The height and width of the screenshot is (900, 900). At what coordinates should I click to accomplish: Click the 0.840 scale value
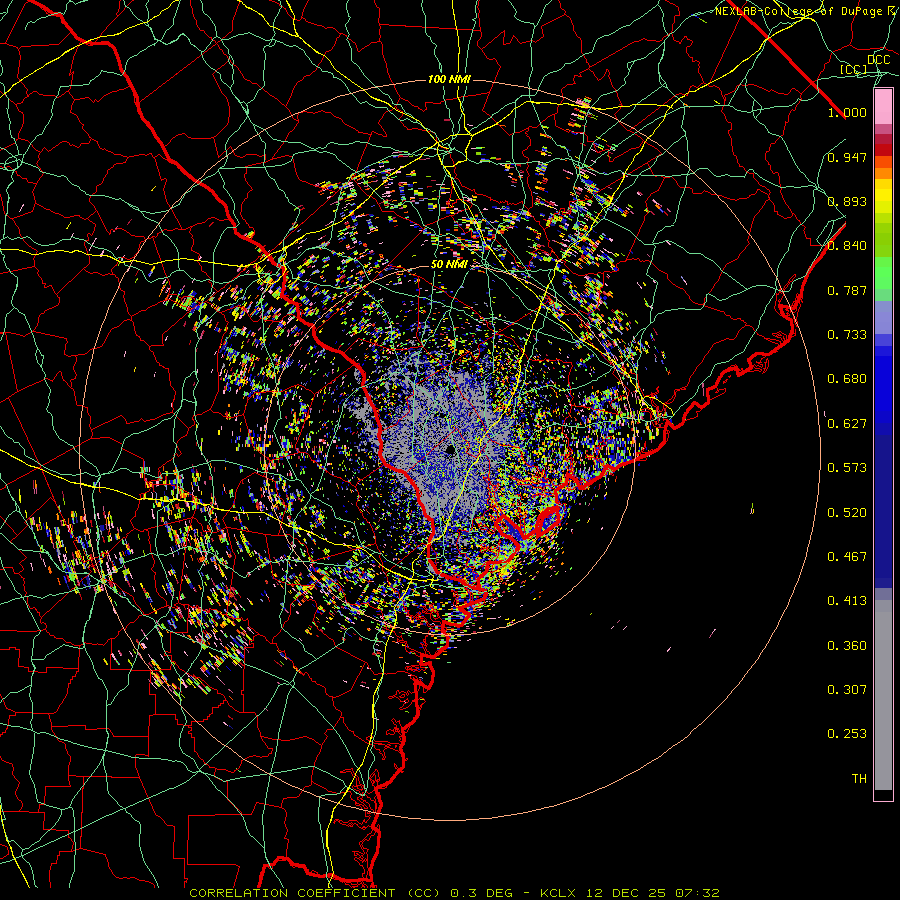point(847,246)
